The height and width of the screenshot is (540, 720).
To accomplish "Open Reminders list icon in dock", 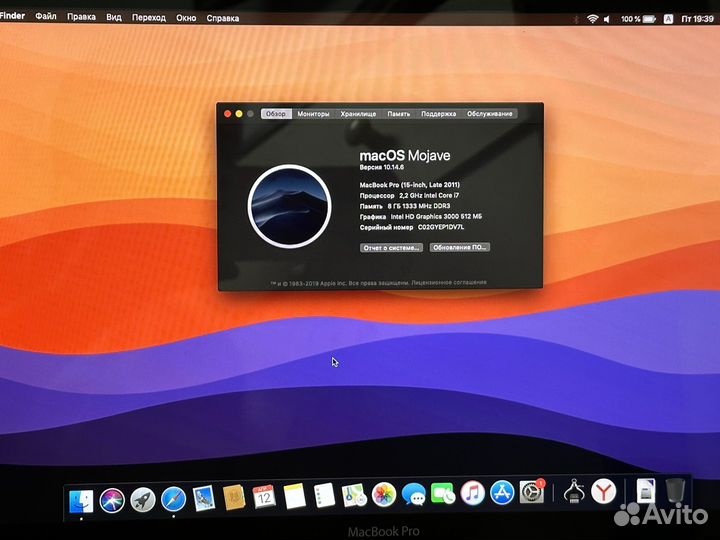I will pyautogui.click(x=324, y=496).
